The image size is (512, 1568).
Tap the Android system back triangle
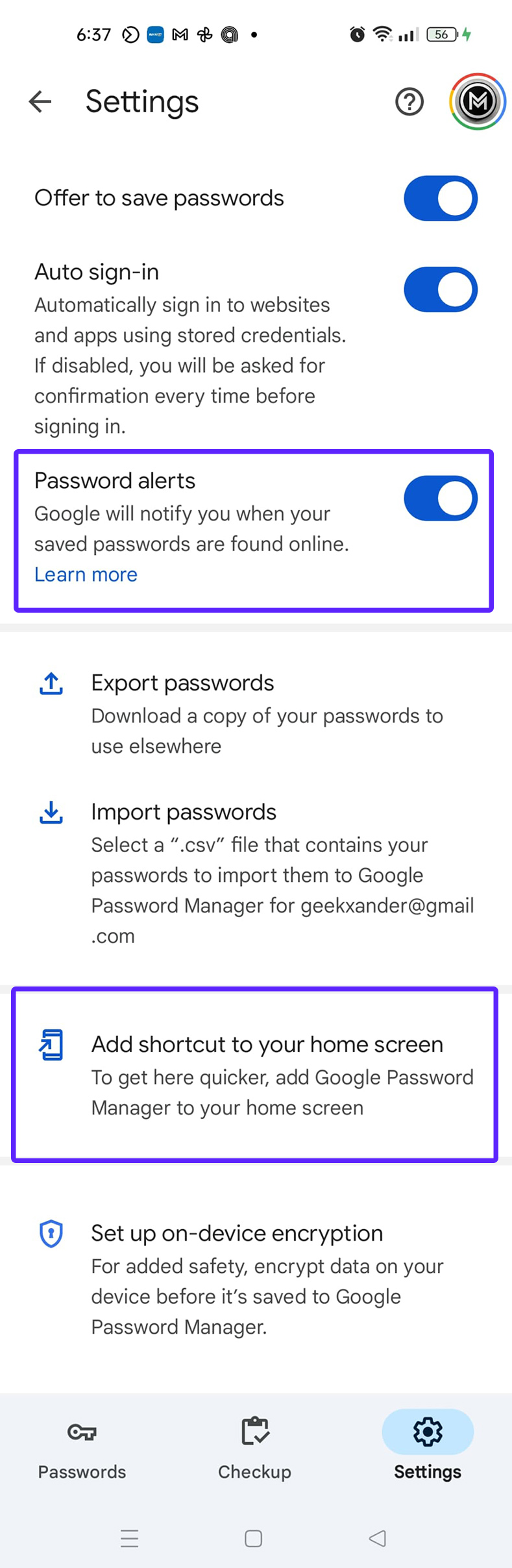(378, 1538)
